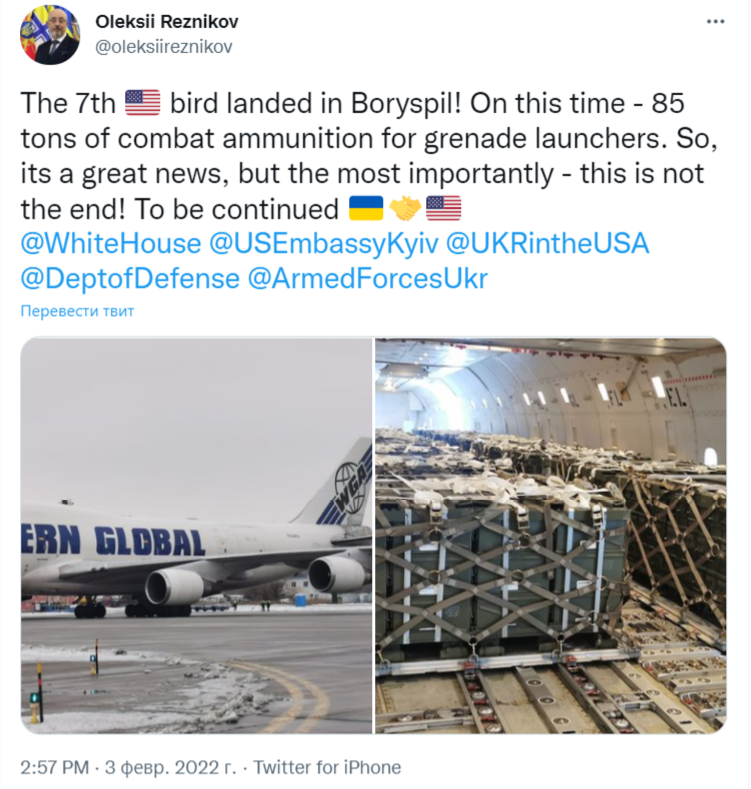Open the Oleksii Reznikov display name

pyautogui.click(x=167, y=22)
